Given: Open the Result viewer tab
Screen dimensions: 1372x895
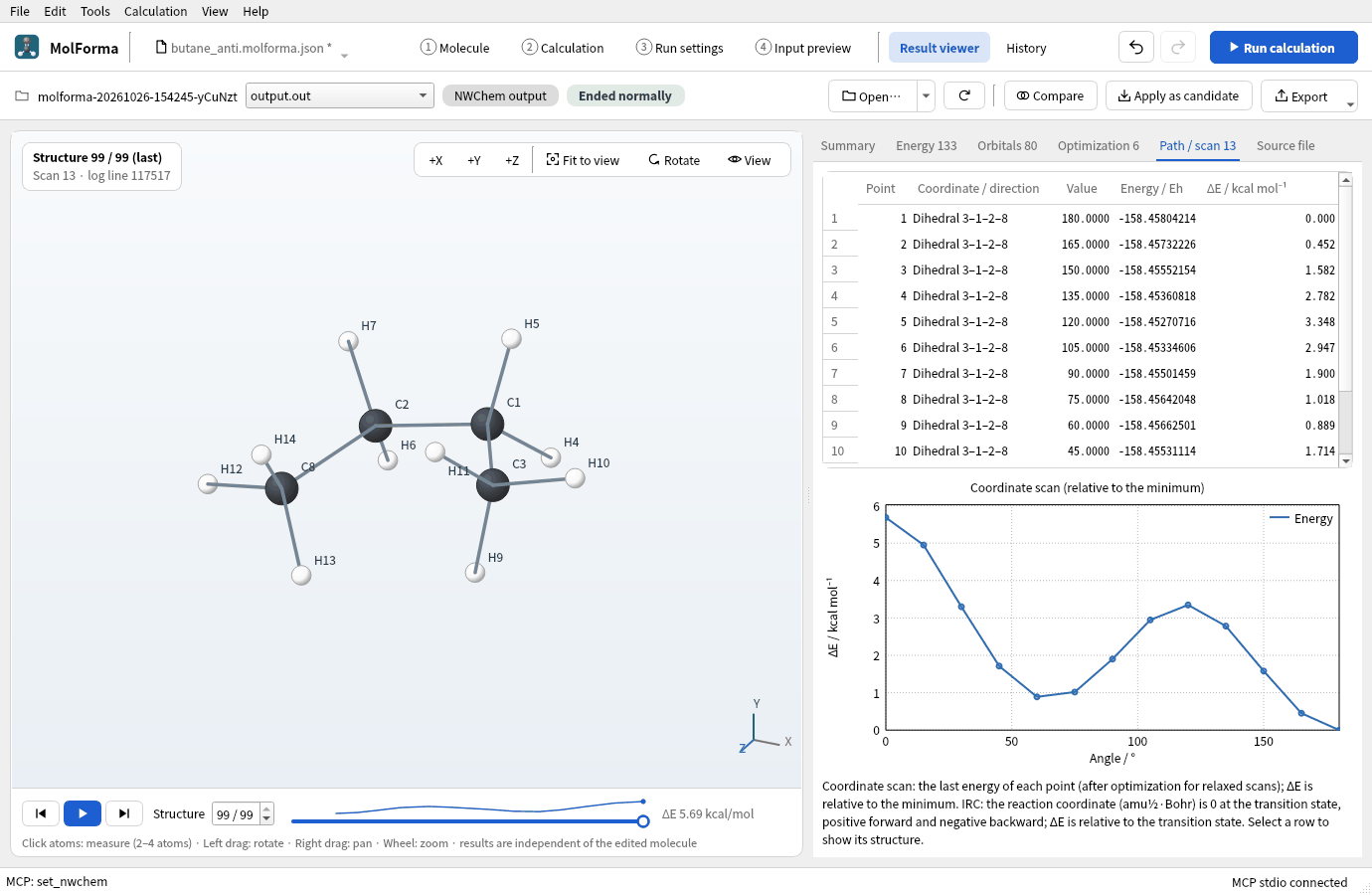Looking at the screenshot, I should pyautogui.click(x=939, y=48).
